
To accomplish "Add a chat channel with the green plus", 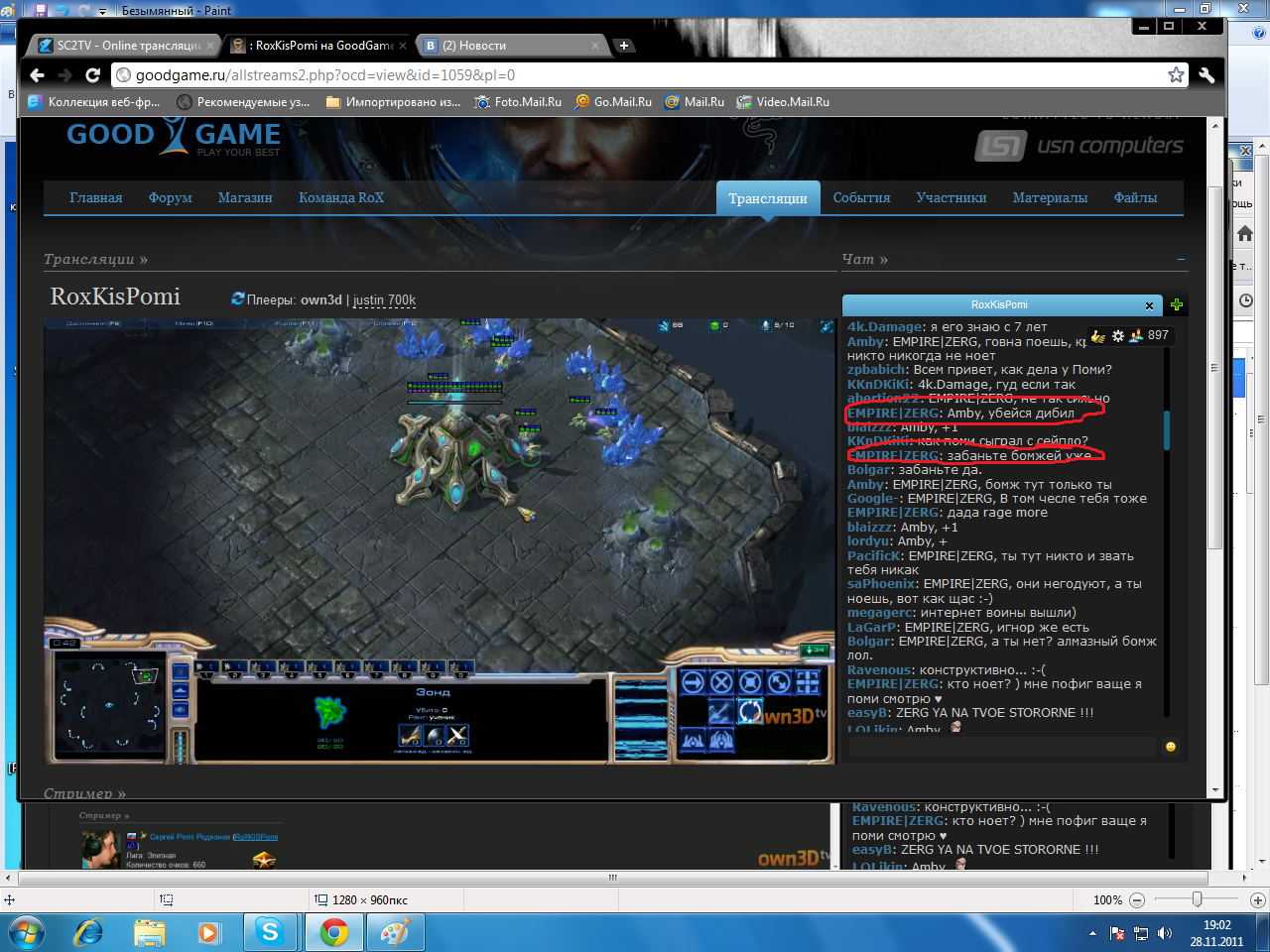I will tap(1177, 305).
